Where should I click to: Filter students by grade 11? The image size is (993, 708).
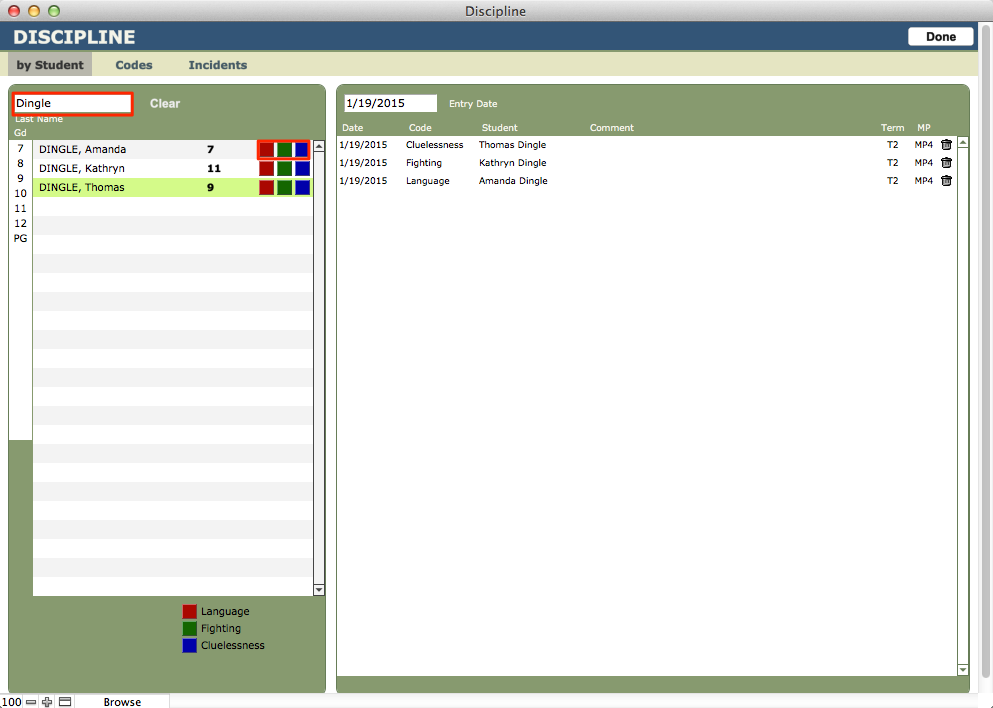coord(20,209)
